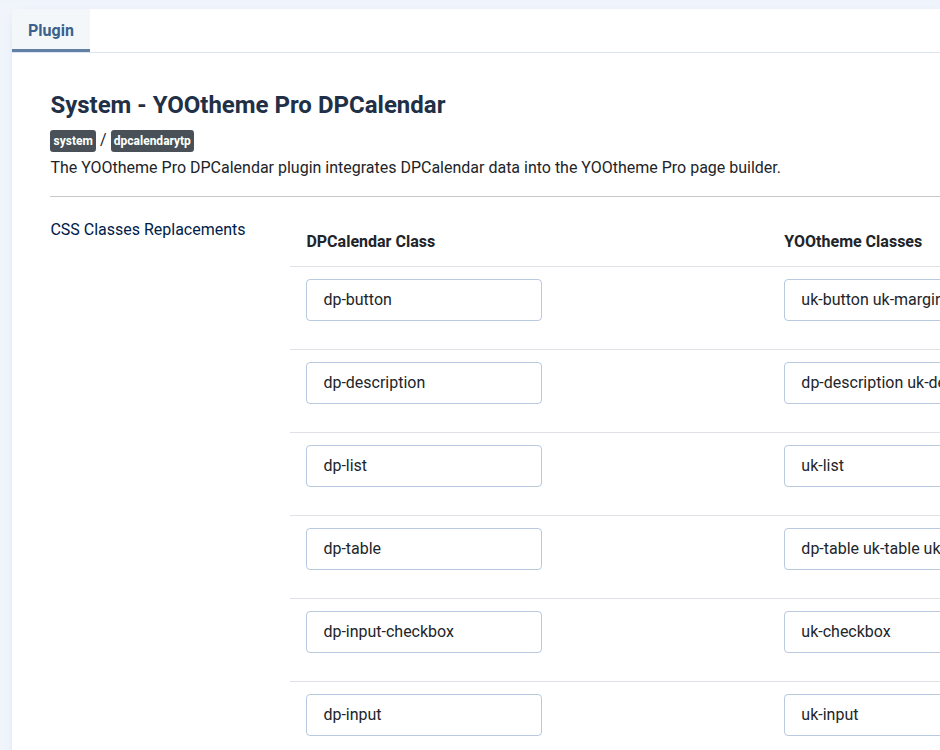Click the 'dpcalendarytp' badge label
The width and height of the screenshot is (940, 750).
click(152, 141)
